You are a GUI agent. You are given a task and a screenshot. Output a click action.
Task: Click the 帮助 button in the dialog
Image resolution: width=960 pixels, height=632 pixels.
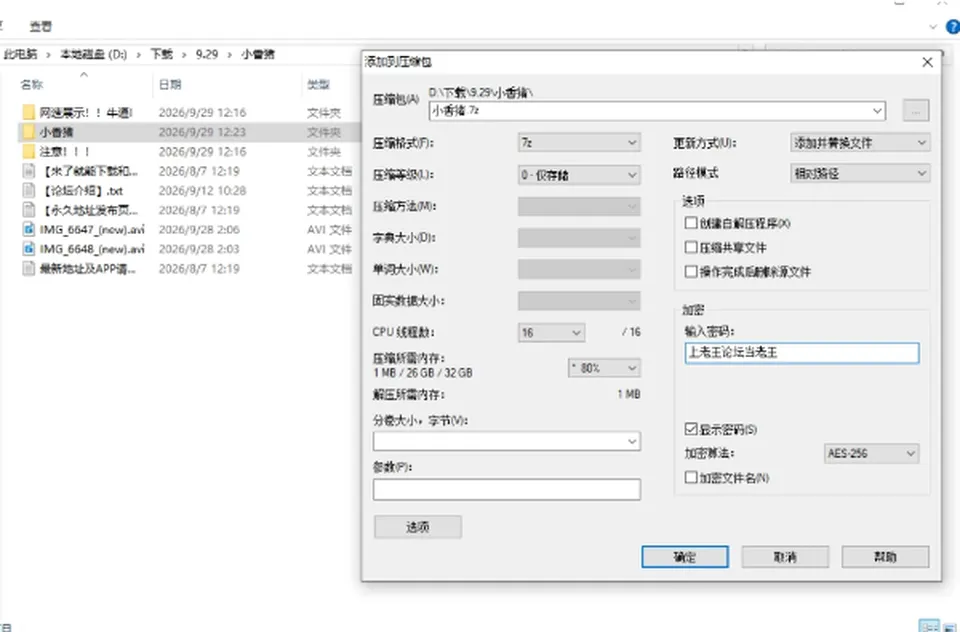tap(885, 557)
